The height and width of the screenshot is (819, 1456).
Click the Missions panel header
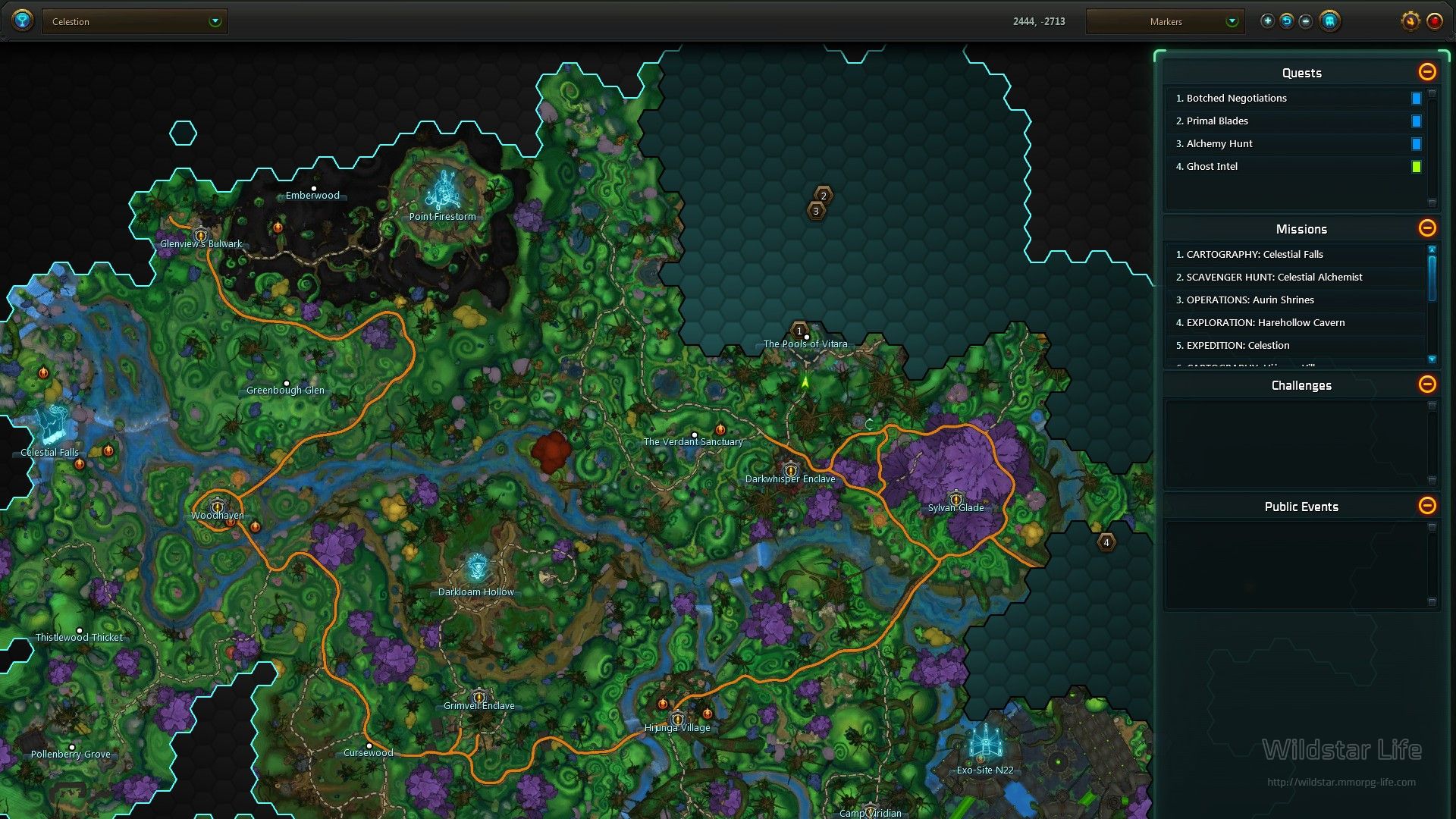click(x=1301, y=229)
